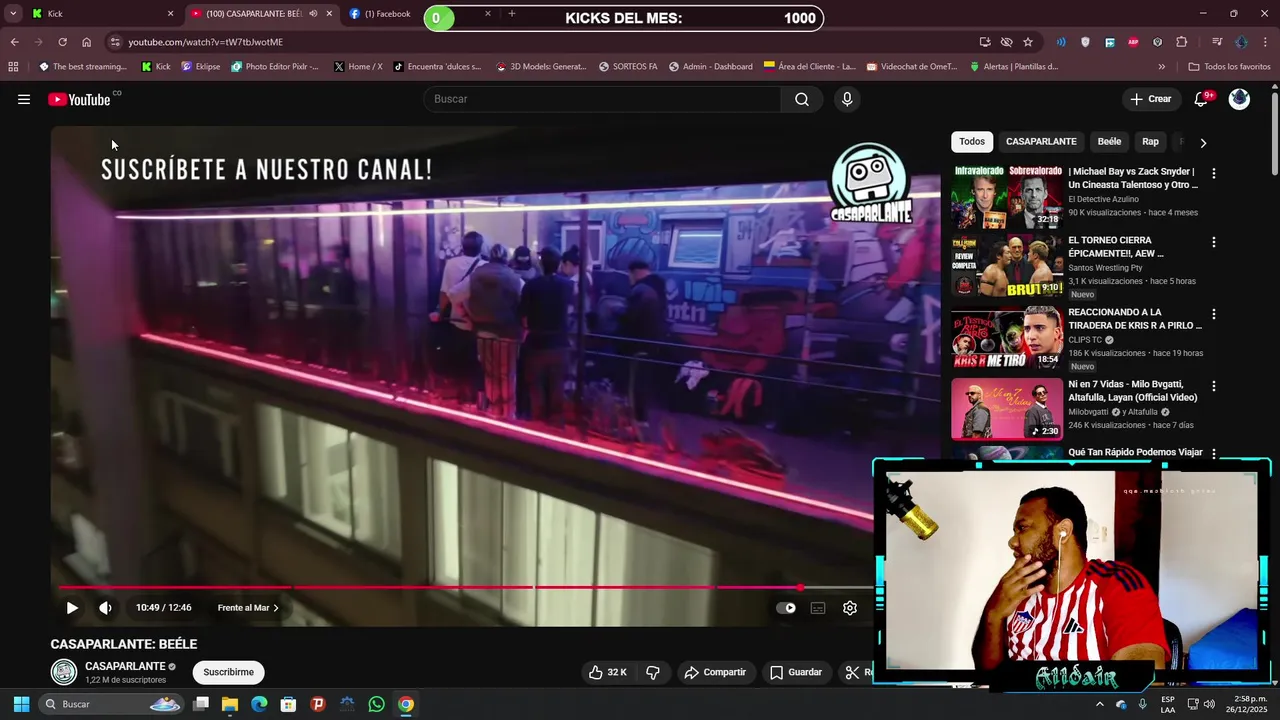Go to the browser home page

tap(86, 42)
